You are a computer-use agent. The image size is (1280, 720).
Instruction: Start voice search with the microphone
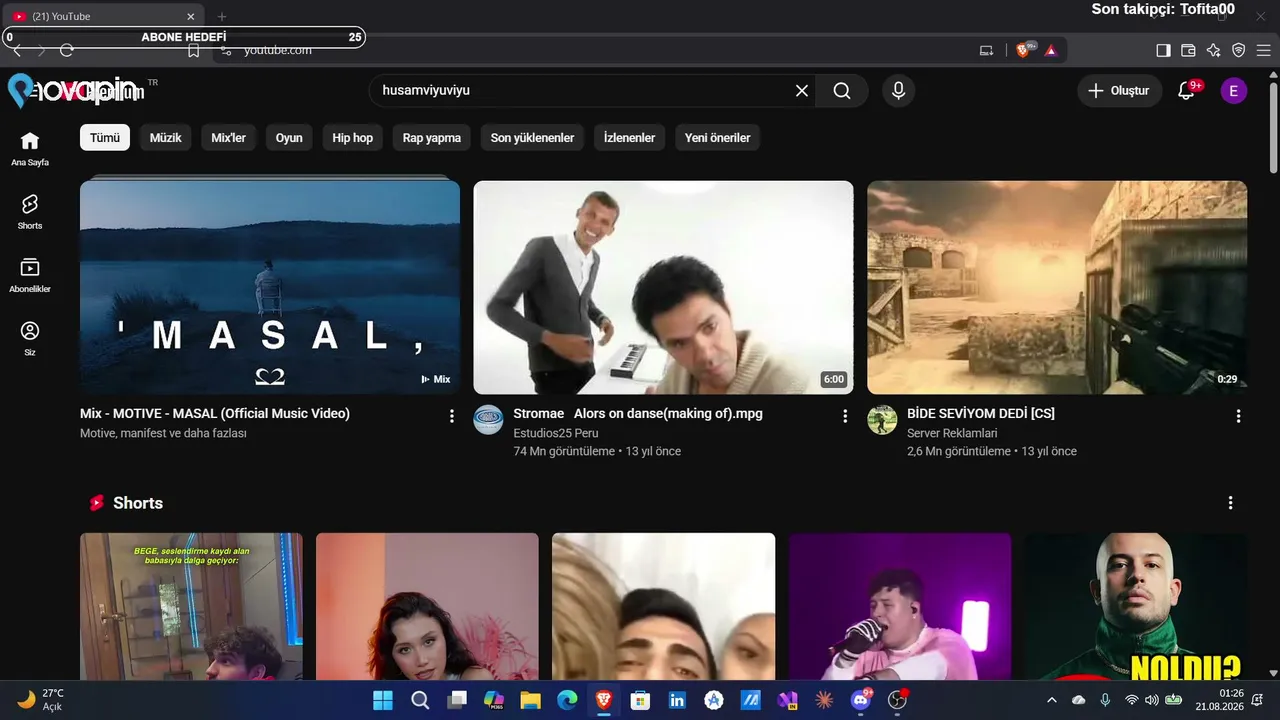898,91
